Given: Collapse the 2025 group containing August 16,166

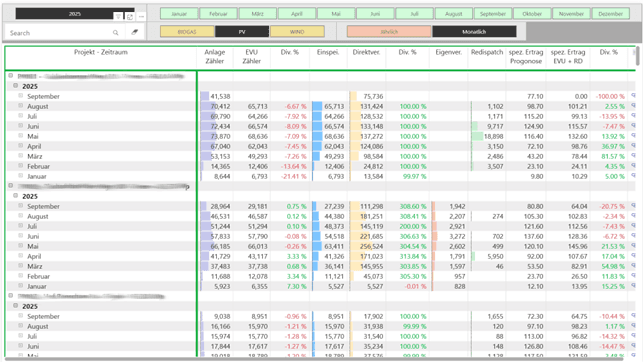Looking at the screenshot, I should pyautogui.click(x=16, y=305).
